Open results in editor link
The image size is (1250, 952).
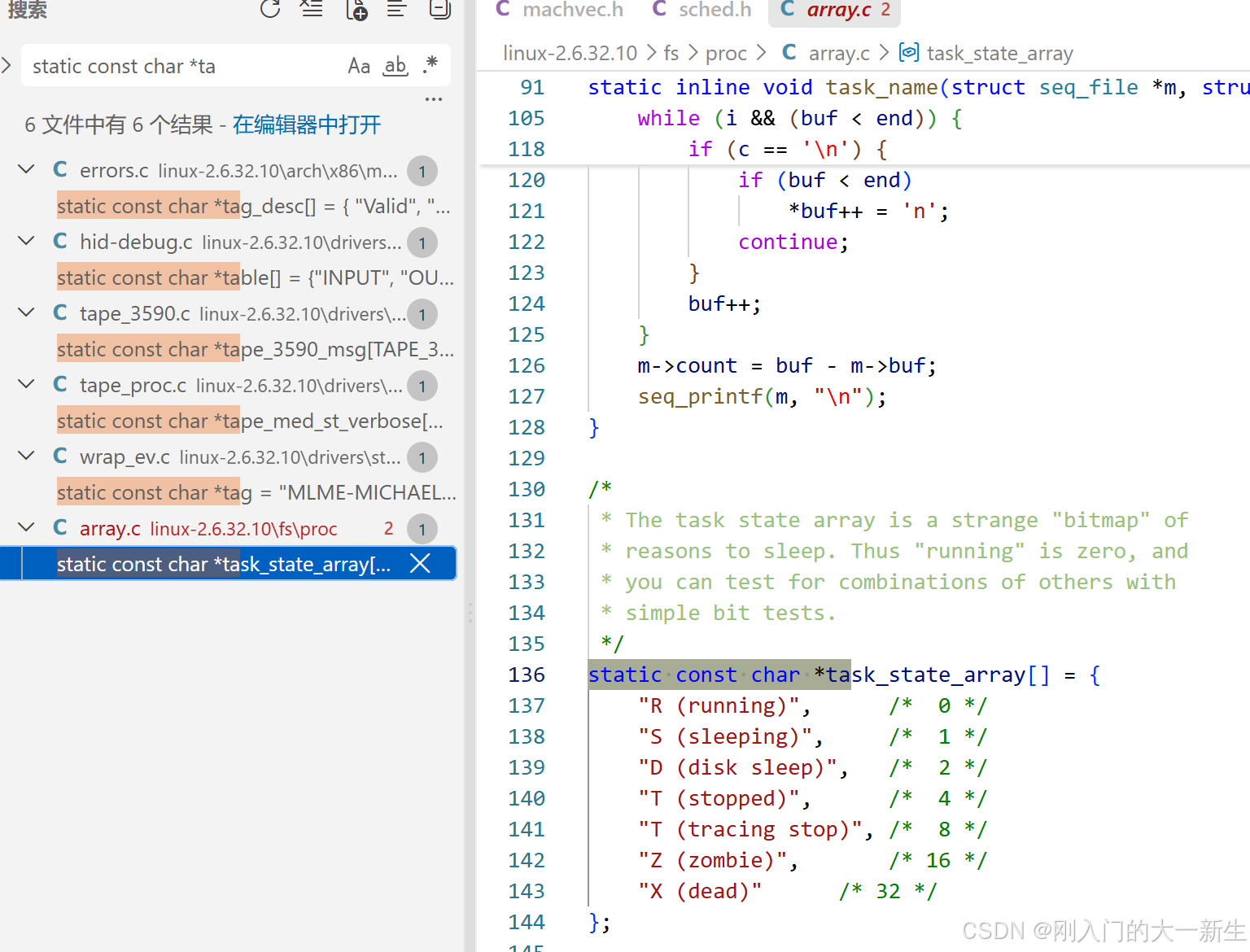tap(307, 124)
